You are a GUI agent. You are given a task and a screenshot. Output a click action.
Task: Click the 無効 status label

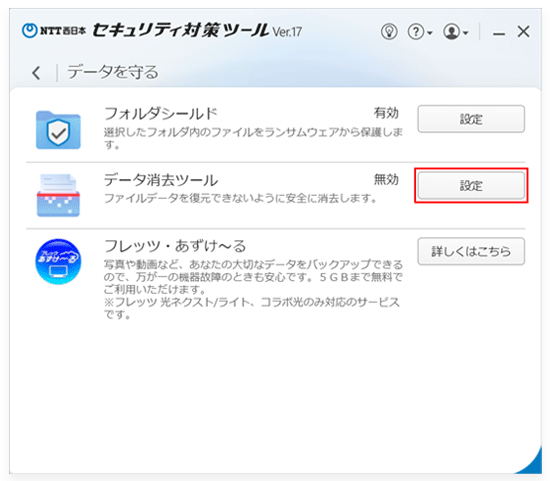click(386, 179)
